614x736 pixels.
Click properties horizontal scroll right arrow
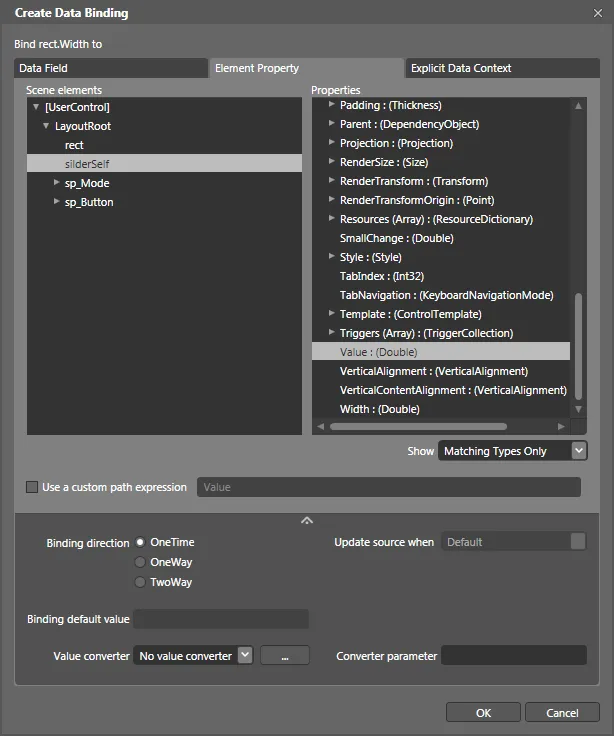[x=561, y=427]
